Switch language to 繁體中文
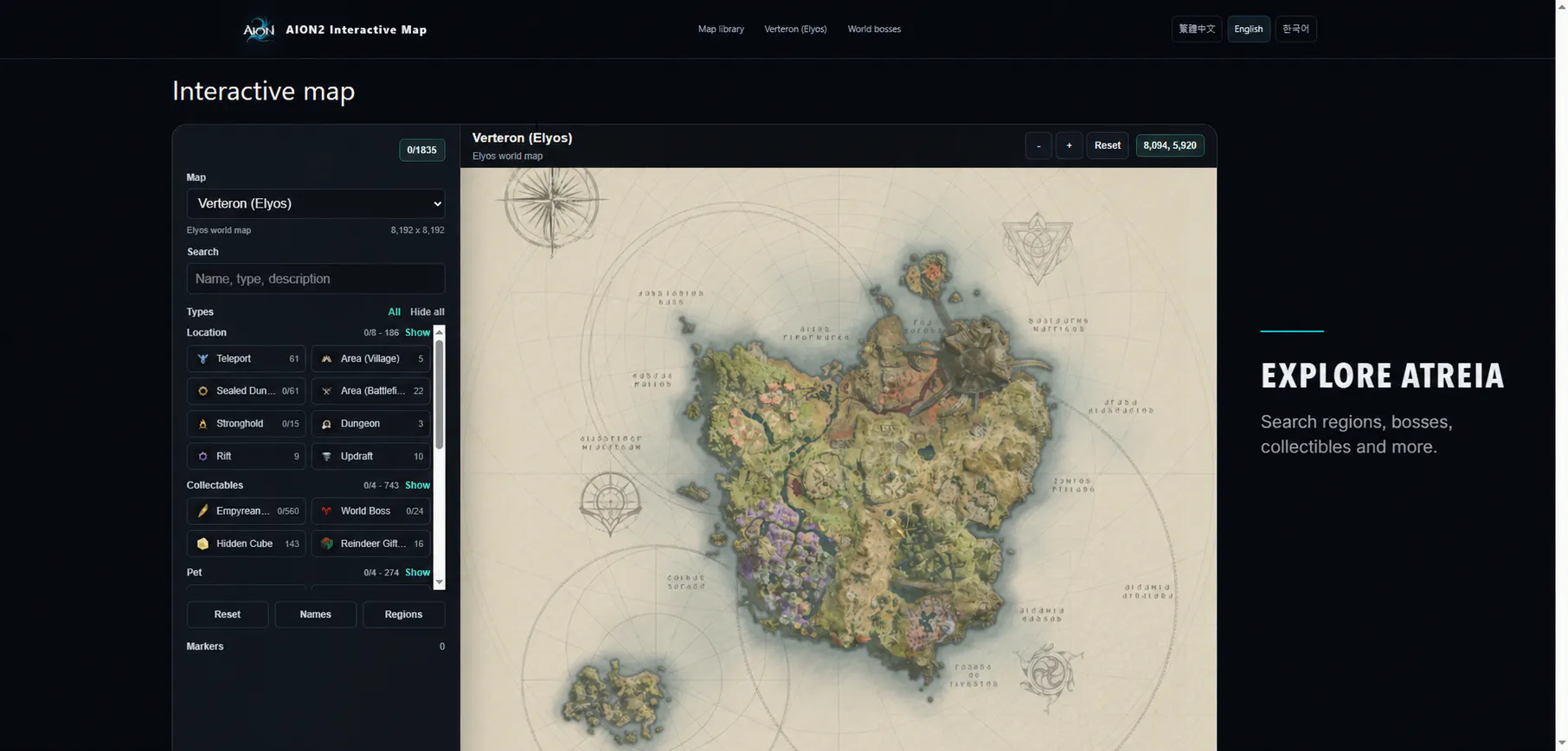 click(x=1197, y=29)
